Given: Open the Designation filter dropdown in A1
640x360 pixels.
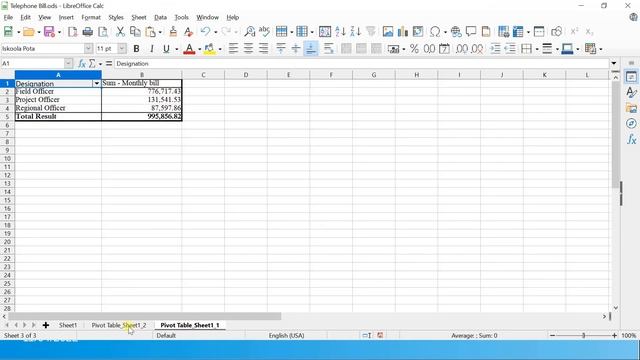Looking at the screenshot, I should (97, 83).
